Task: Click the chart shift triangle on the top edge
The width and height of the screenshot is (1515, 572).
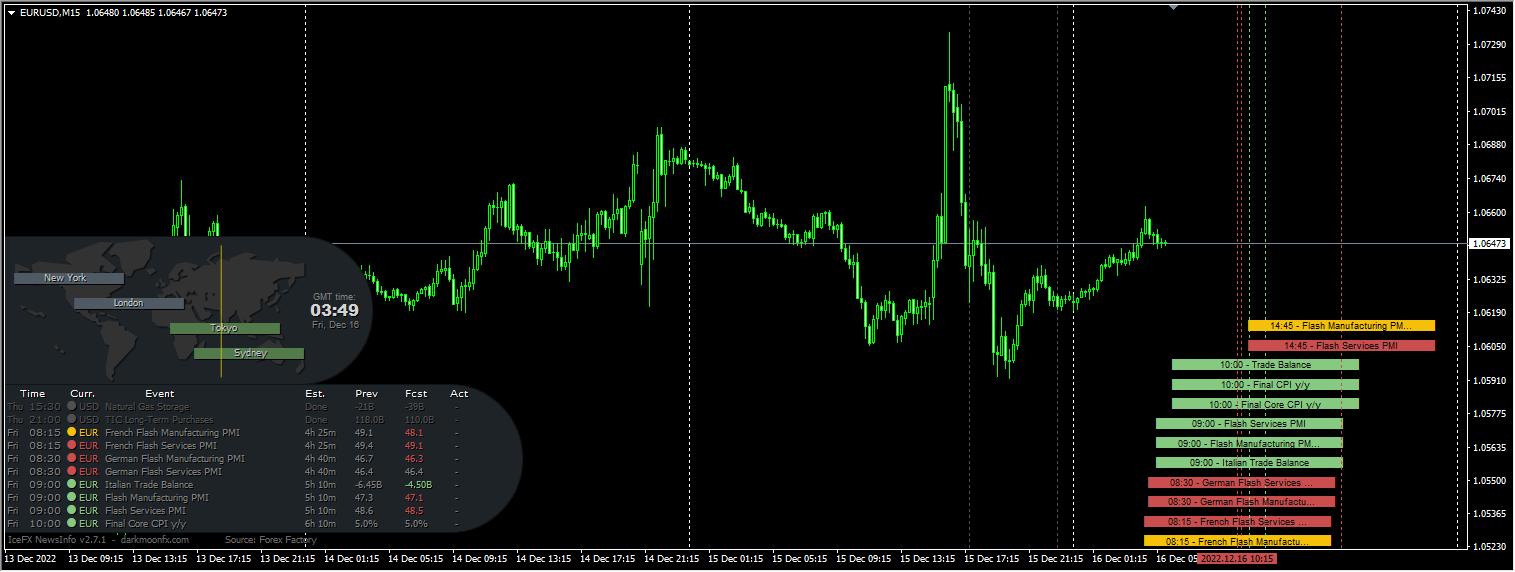Action: [x=1174, y=7]
